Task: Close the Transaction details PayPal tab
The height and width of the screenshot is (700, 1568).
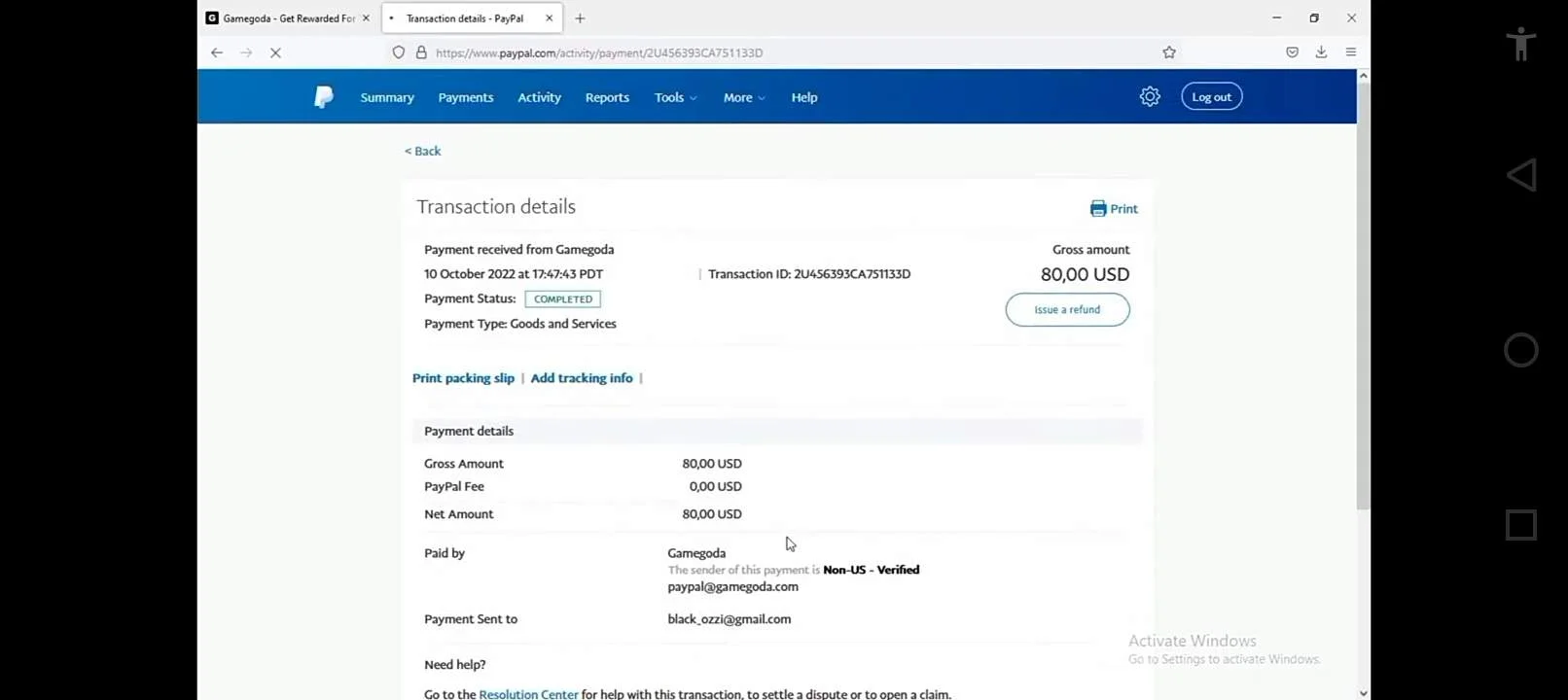Action: coord(549,18)
